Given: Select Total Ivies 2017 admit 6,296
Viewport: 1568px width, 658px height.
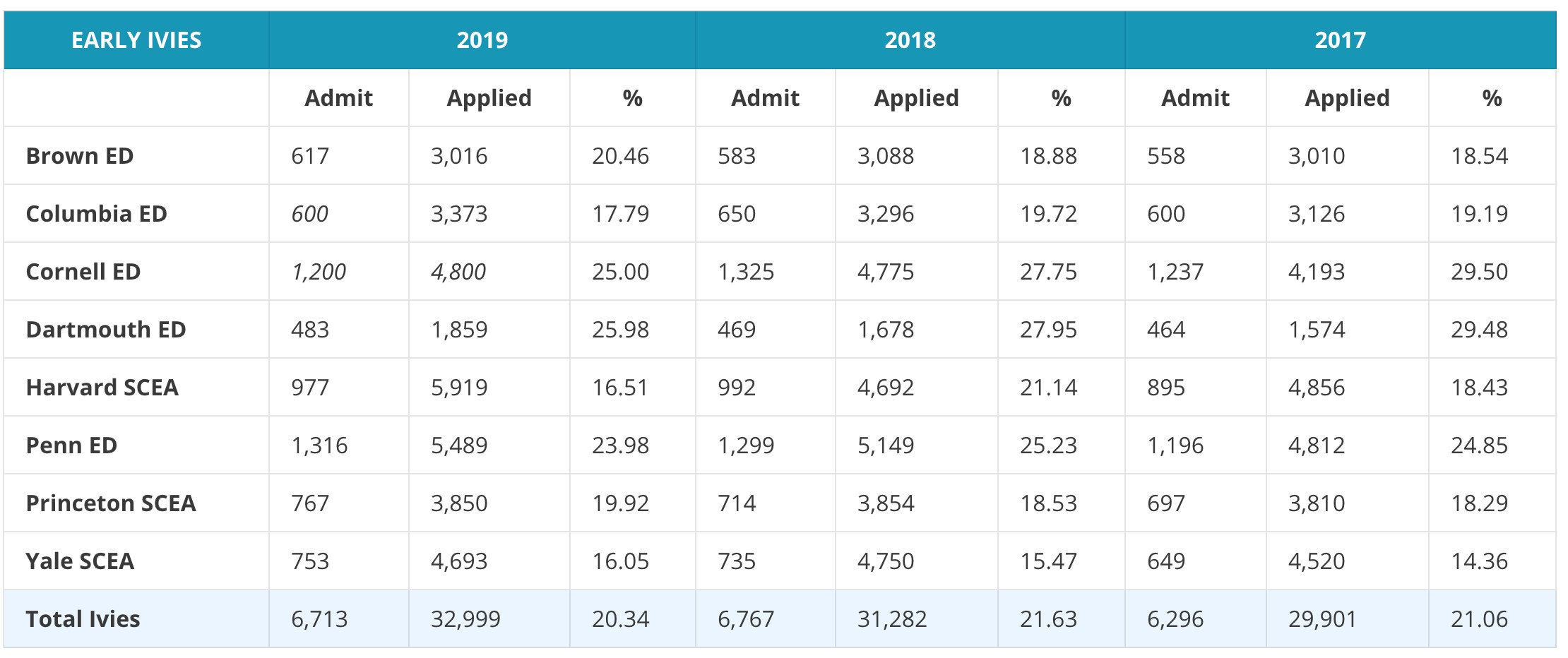Looking at the screenshot, I should (1175, 619).
